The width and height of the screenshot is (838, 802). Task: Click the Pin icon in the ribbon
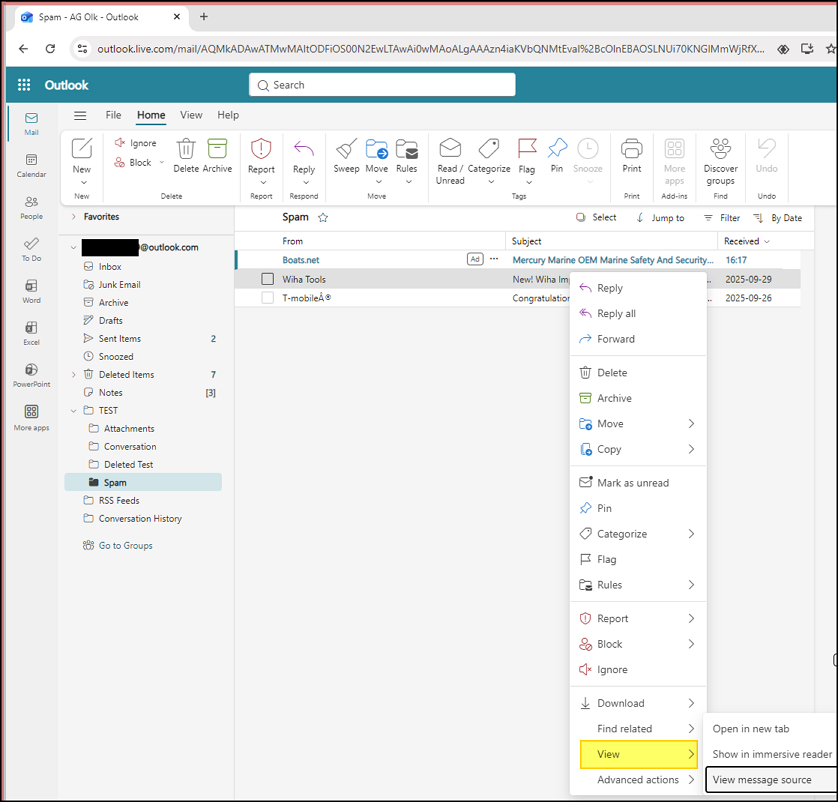(x=557, y=149)
